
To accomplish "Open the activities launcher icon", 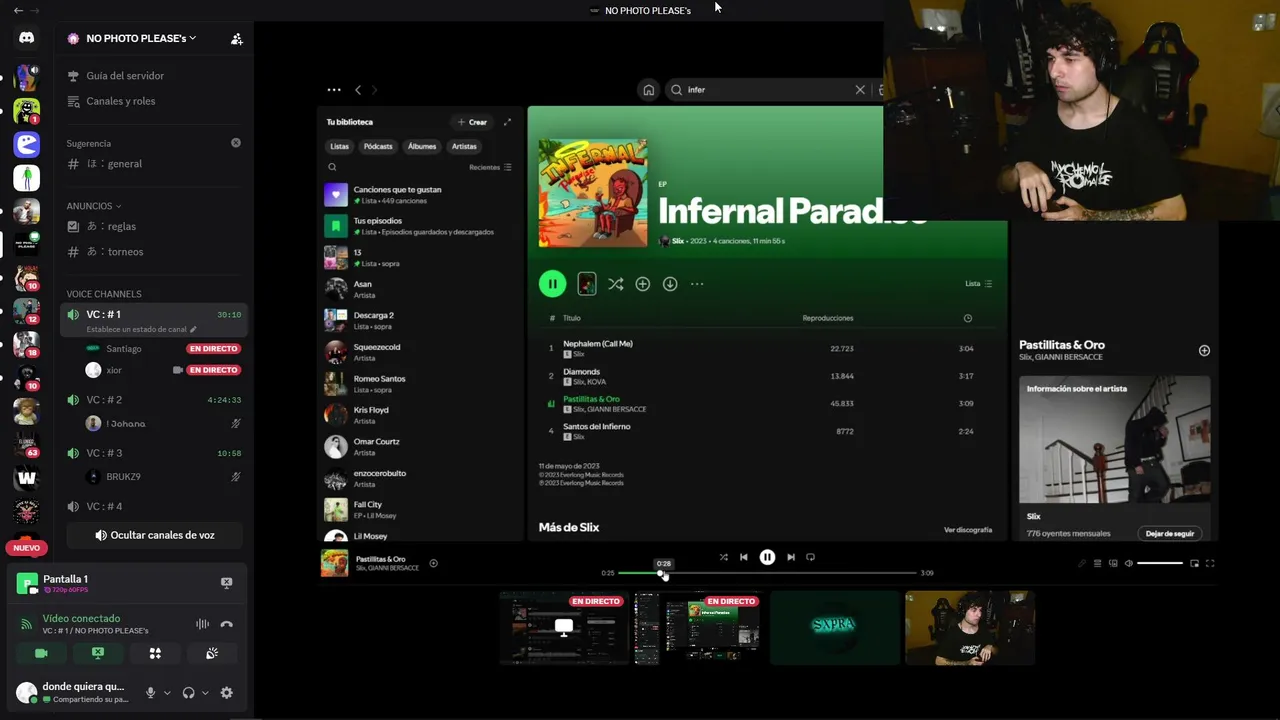I will (x=155, y=653).
